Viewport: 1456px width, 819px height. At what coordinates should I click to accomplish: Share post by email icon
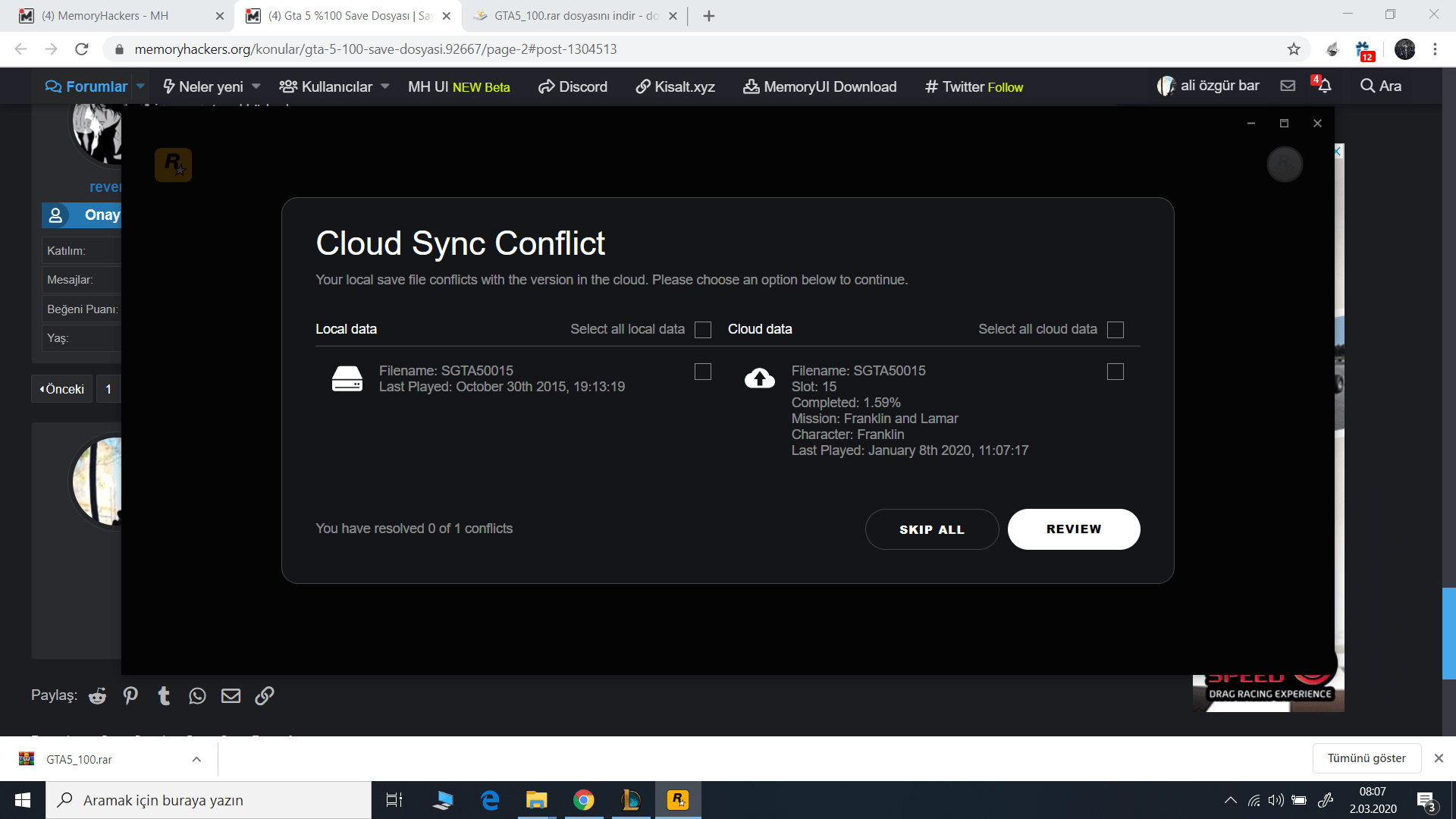[x=231, y=696]
